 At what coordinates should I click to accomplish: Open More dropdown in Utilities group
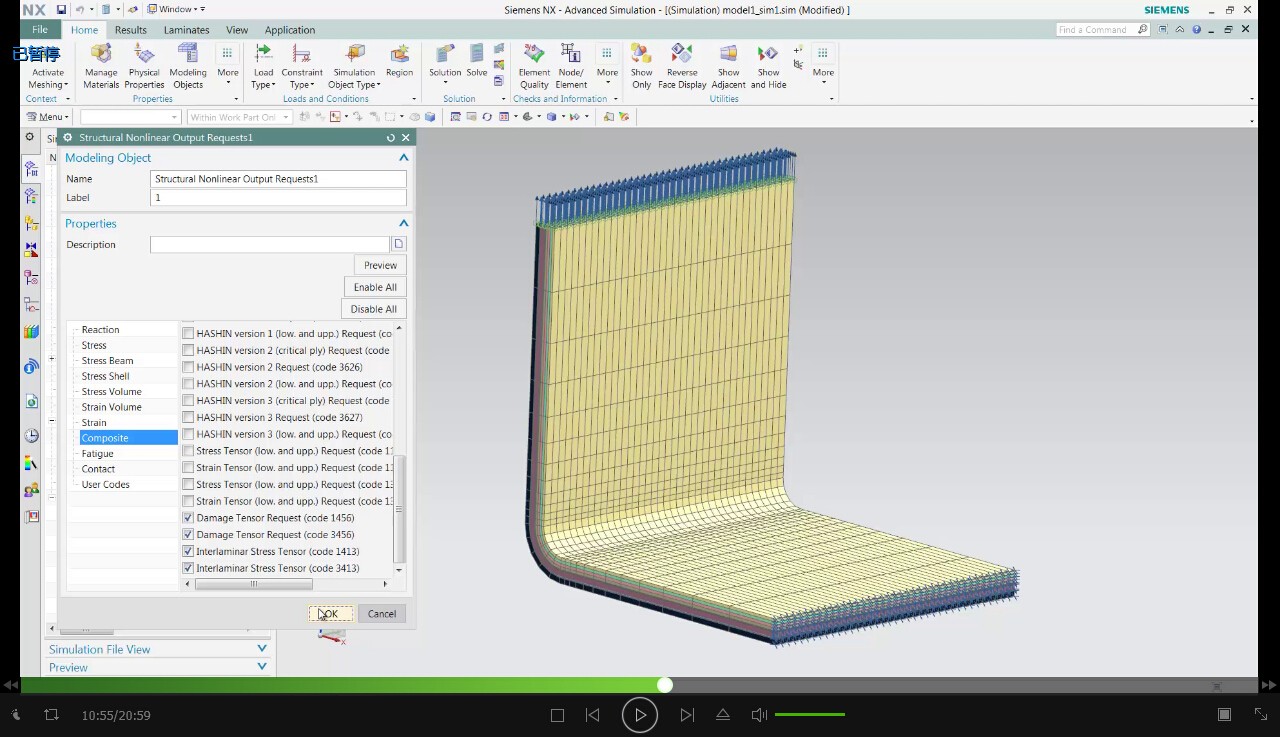(823, 66)
